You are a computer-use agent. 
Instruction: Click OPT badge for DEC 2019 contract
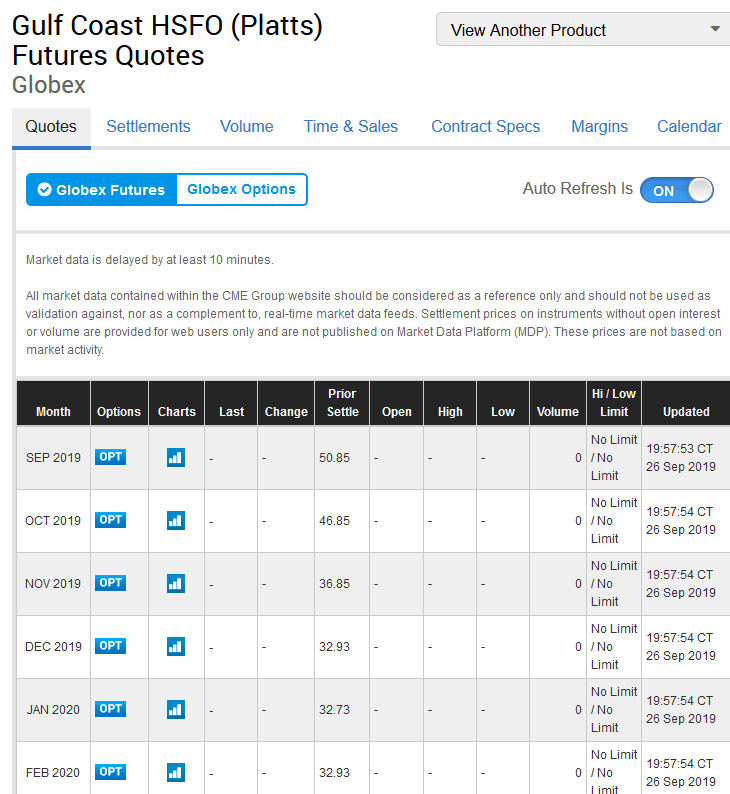coord(110,646)
